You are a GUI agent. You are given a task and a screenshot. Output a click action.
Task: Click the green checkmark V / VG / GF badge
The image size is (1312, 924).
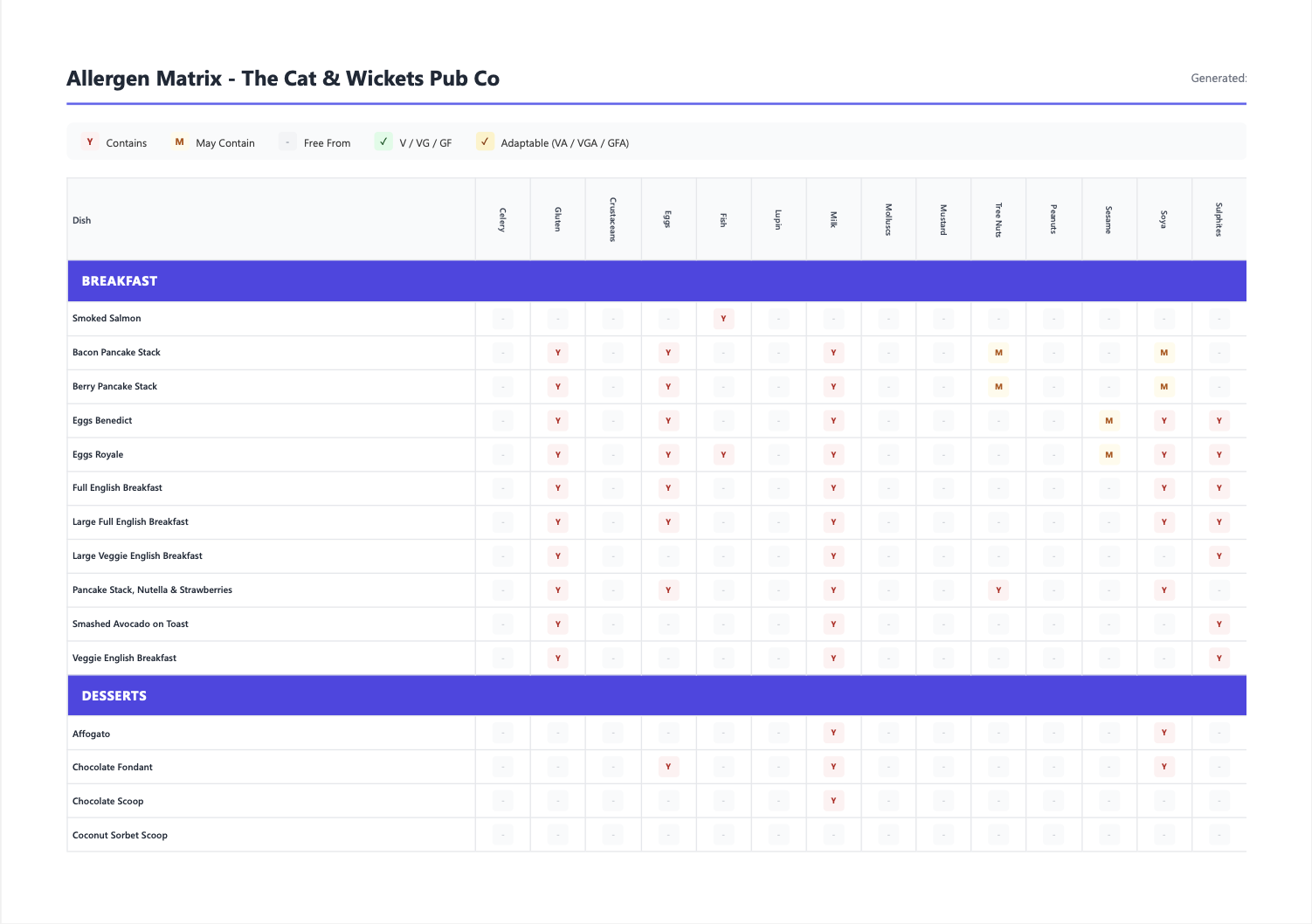point(383,142)
